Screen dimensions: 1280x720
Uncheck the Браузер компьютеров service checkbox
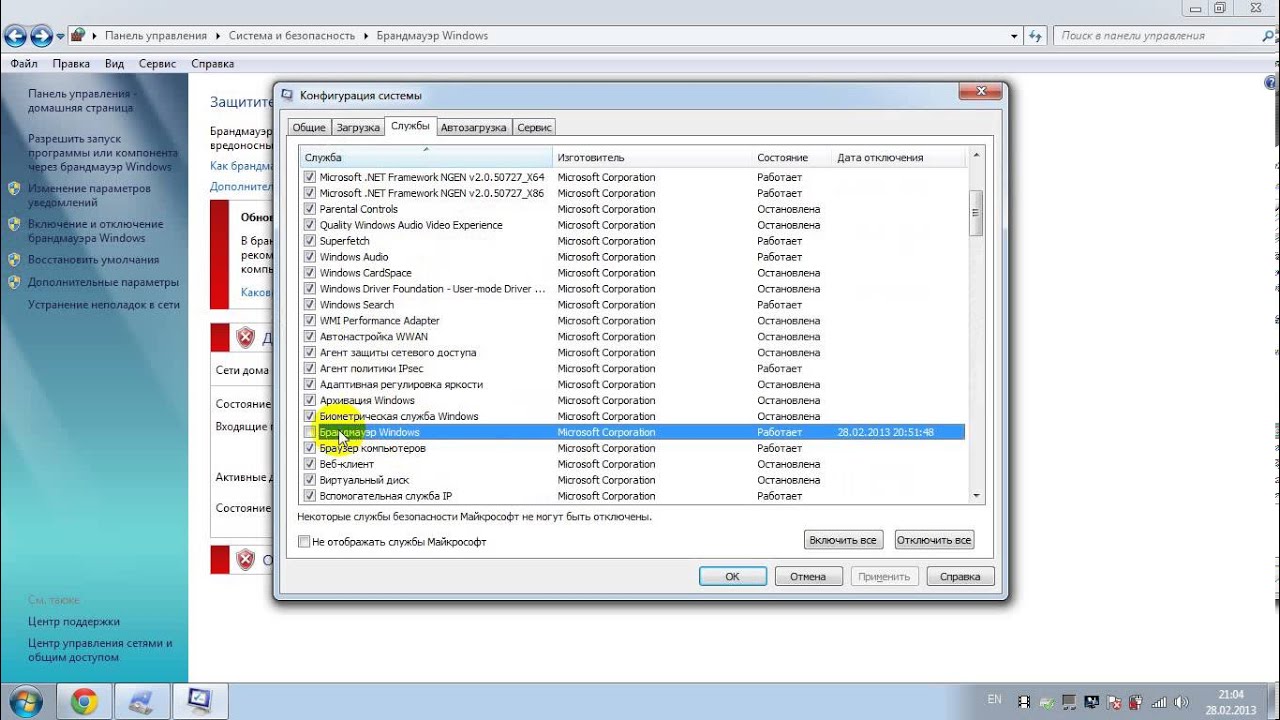[310, 448]
